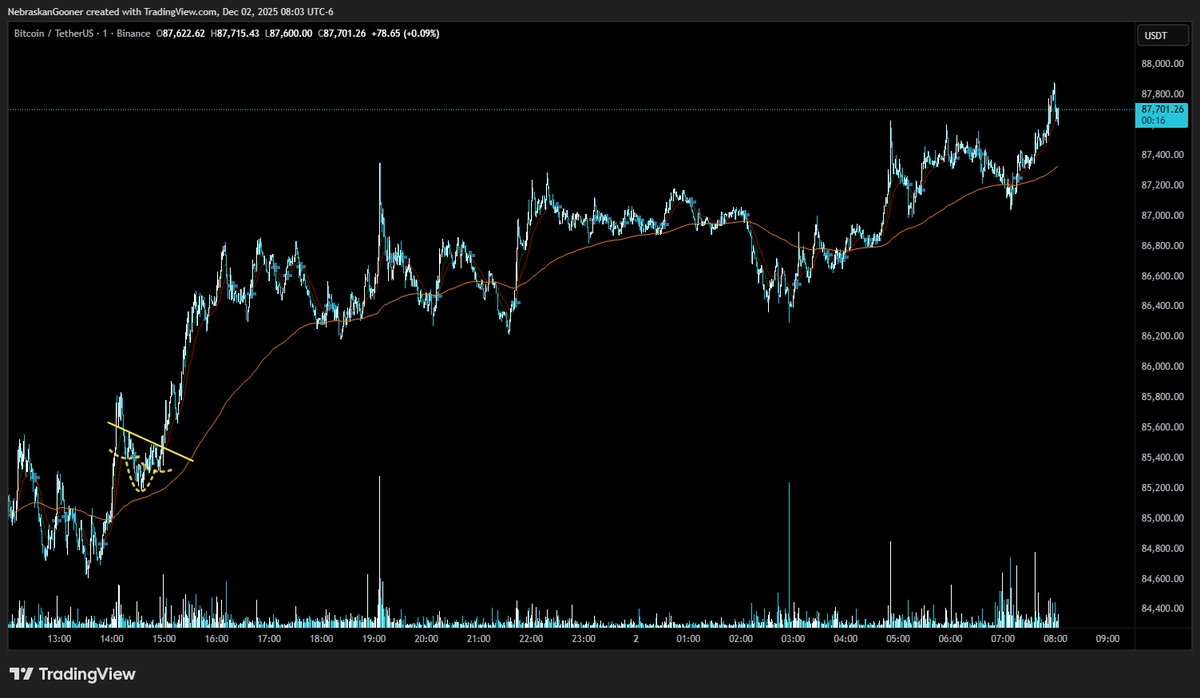Click the 03:00 time axis label
This screenshot has width=1200, height=698.
[x=793, y=638]
